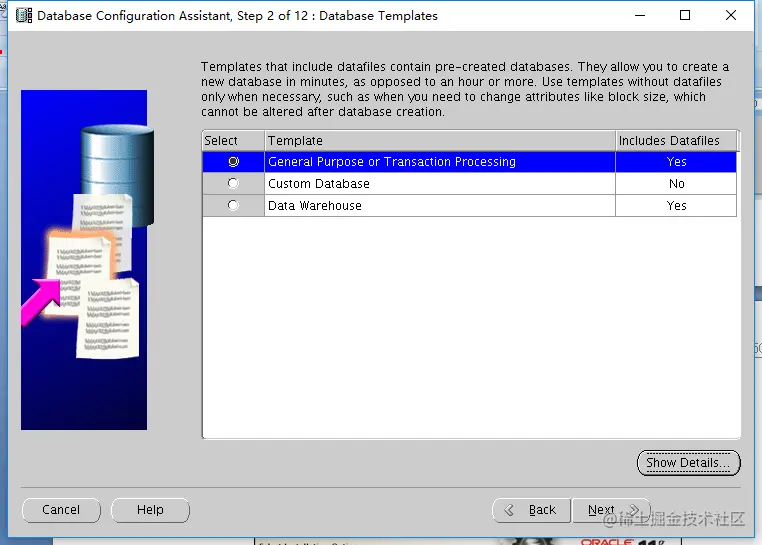
Task: Cancel the Database Configuration Assistant
Action: (61, 510)
